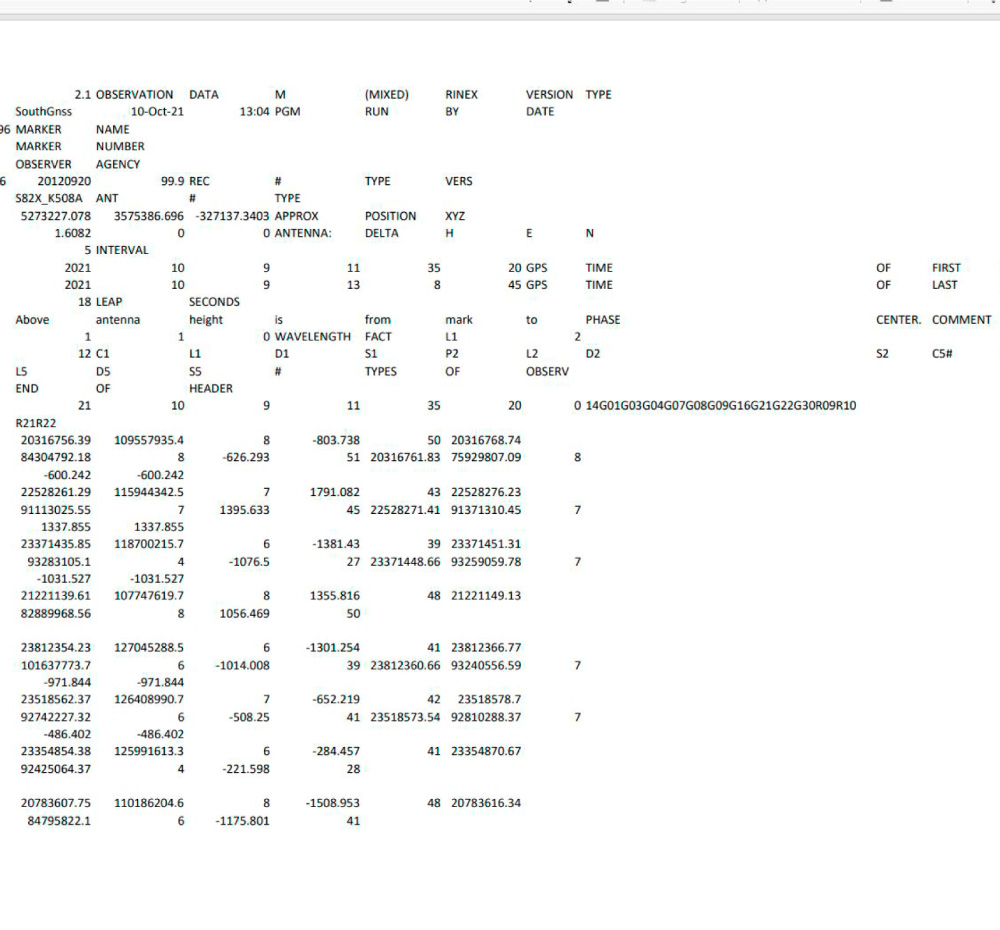Click the COMMENT cell
Screen dimensions: 1000x930
[961, 320]
